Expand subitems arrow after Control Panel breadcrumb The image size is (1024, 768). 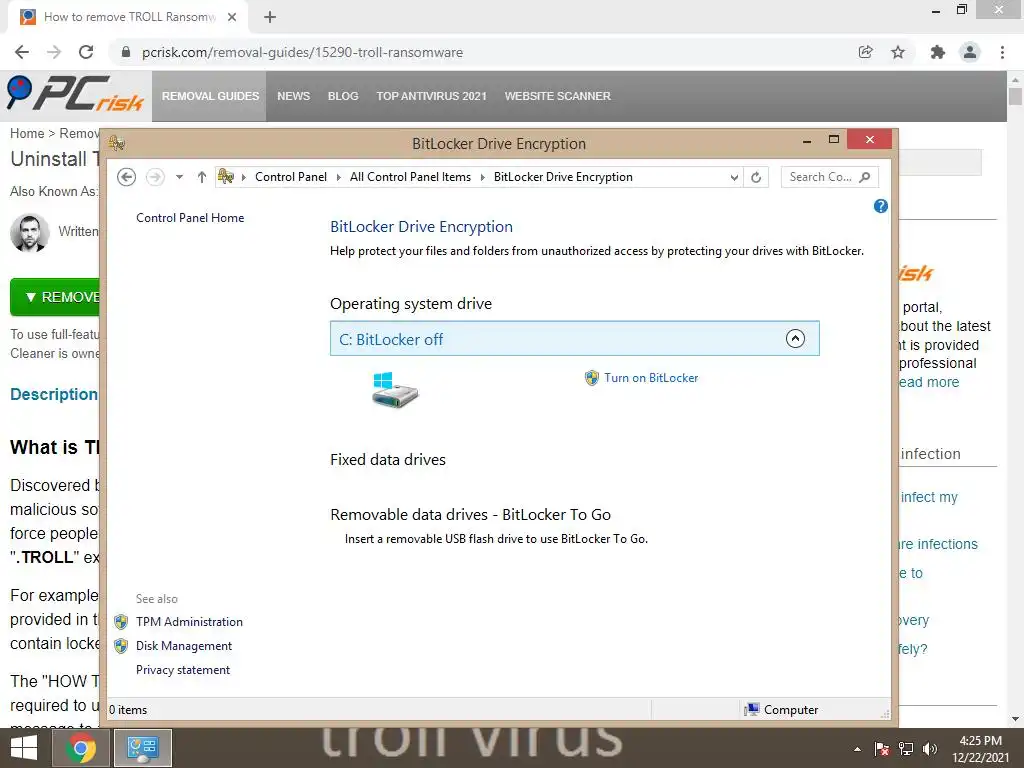click(x=338, y=177)
